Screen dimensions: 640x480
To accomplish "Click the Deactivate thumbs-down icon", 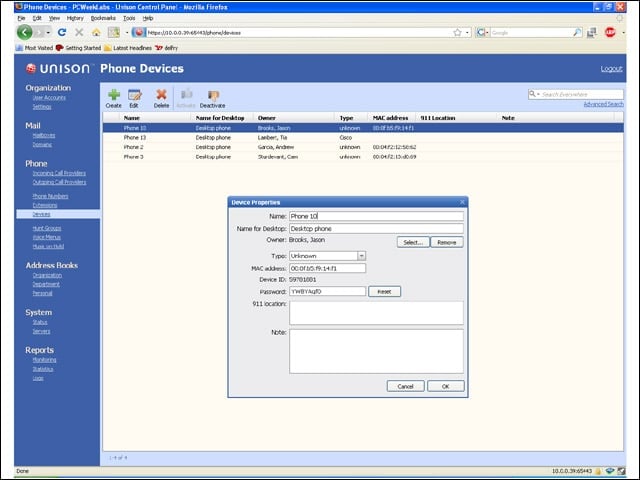I will point(213,95).
